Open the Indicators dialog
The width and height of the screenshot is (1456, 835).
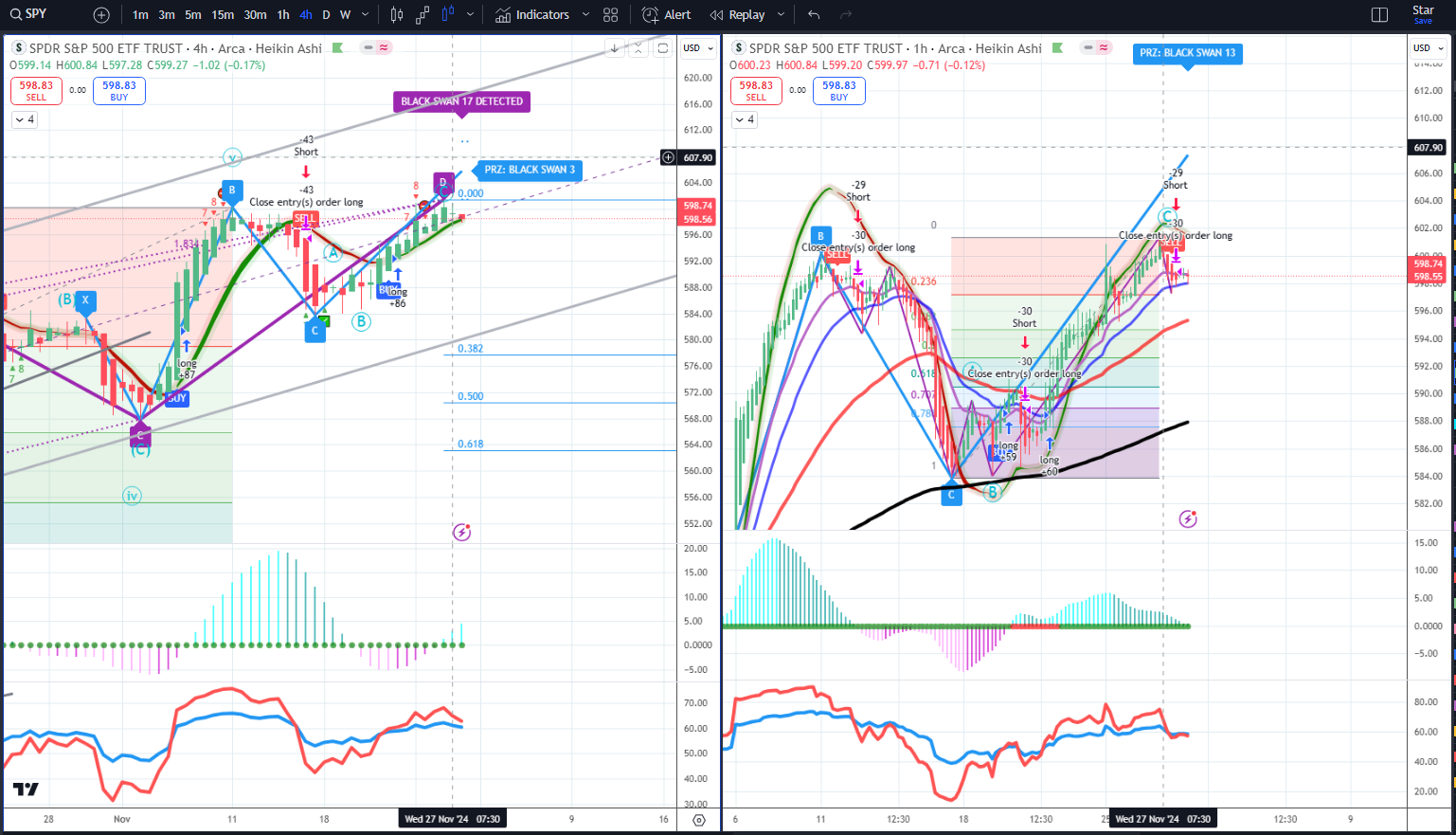tap(532, 15)
